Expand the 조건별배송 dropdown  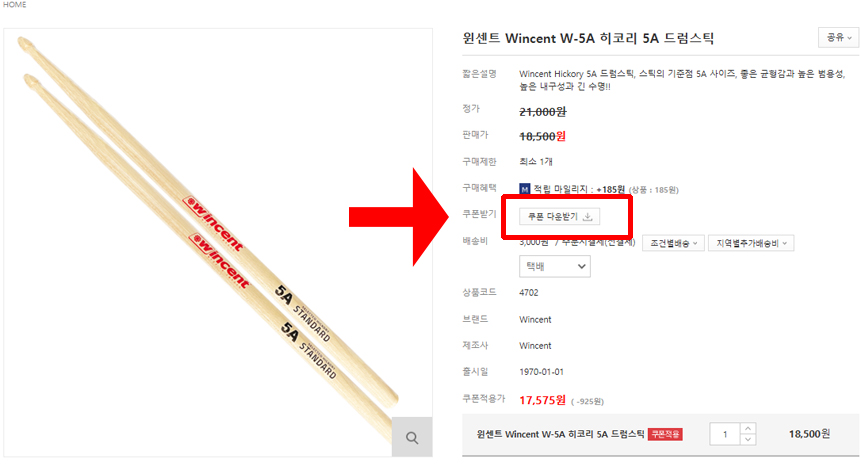pos(673,243)
